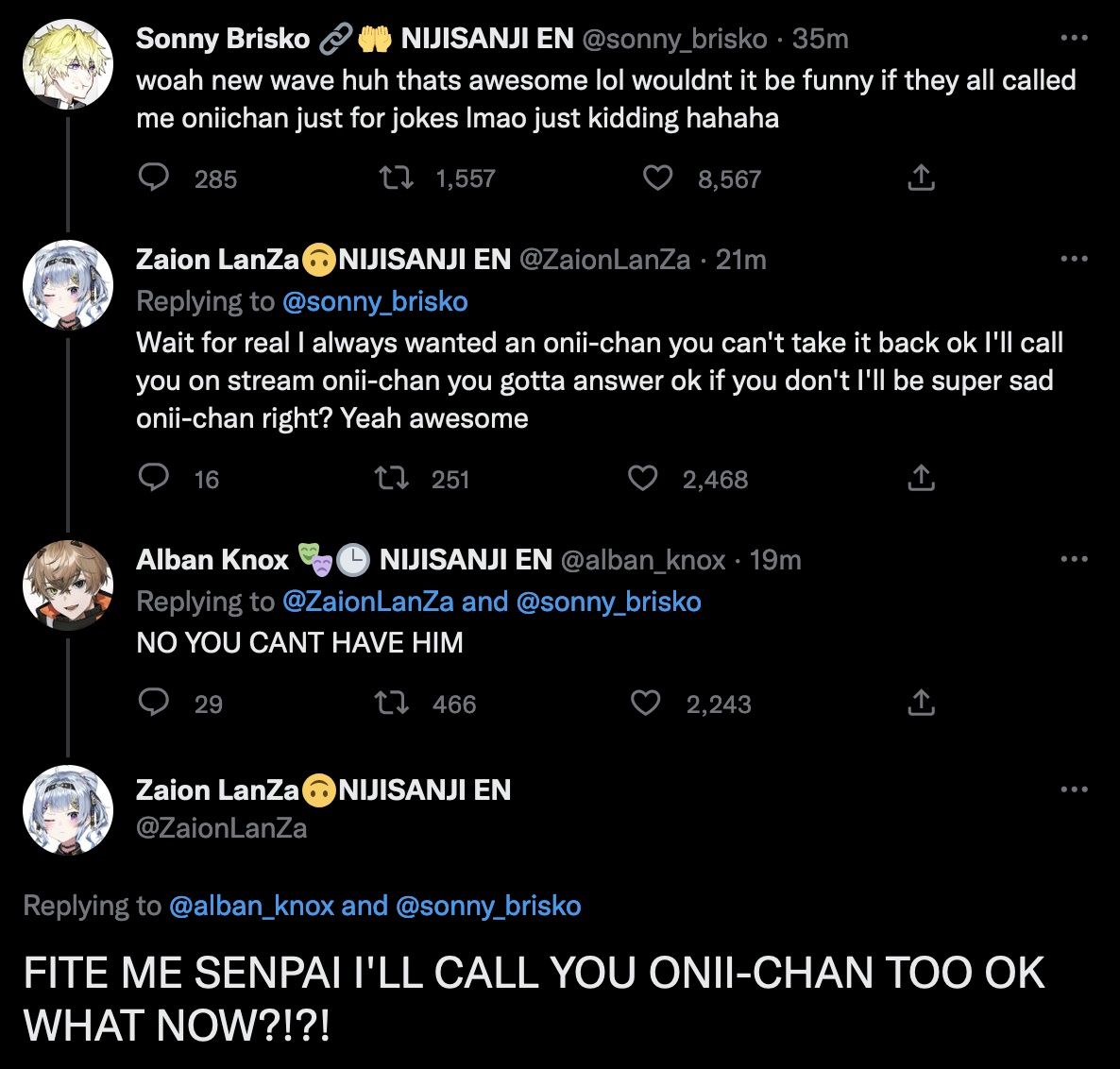The image size is (1120, 1069).
Task: Retweet Sonny Brisko's tweet
Action: pyautogui.click(x=396, y=178)
